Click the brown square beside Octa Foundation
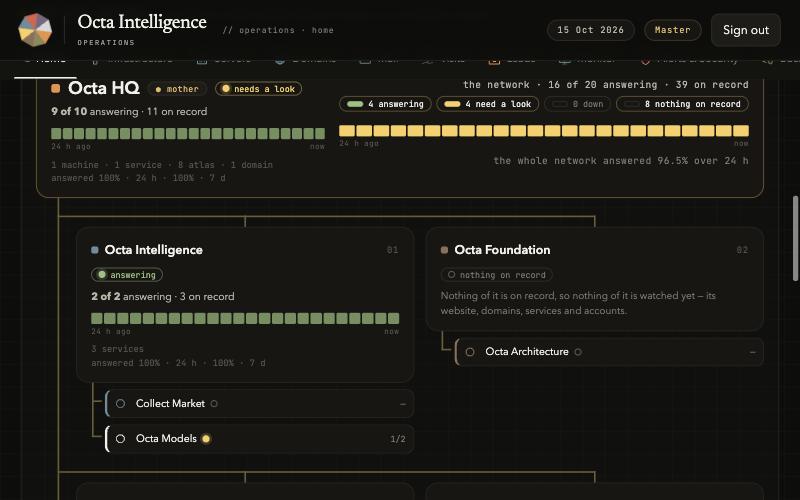Screen dimensions: 800x500 tap(444, 250)
